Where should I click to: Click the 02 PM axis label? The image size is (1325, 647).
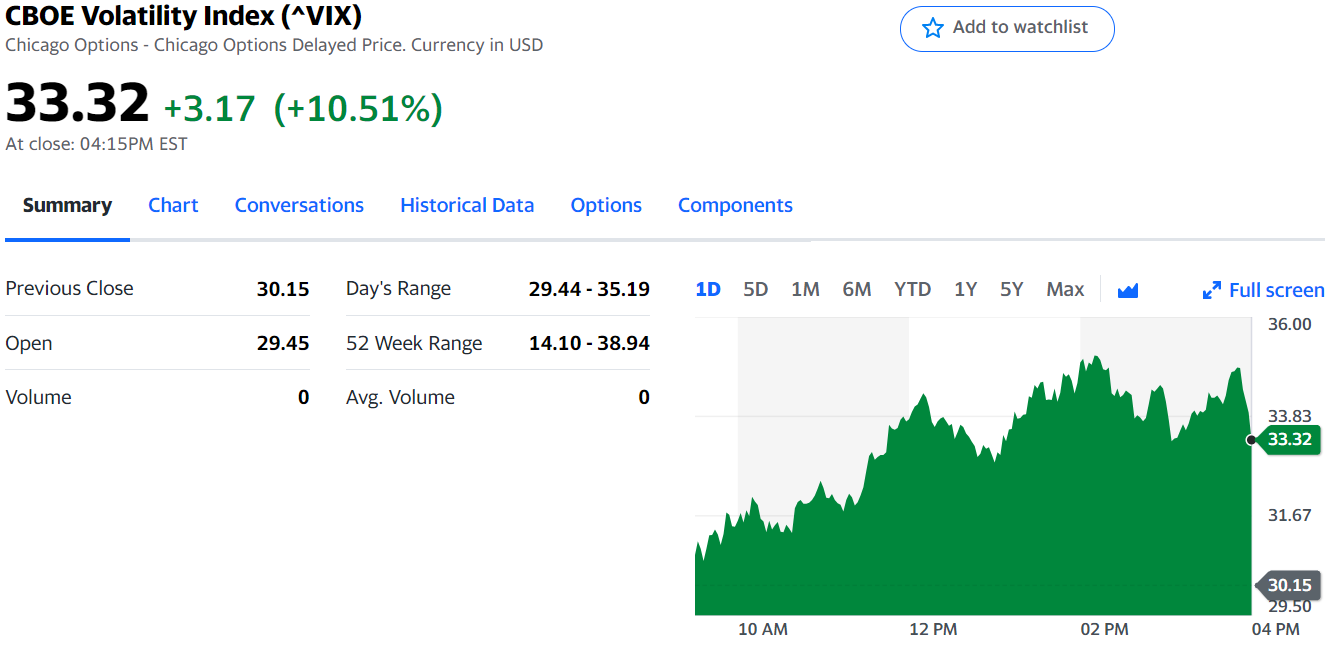(1104, 629)
